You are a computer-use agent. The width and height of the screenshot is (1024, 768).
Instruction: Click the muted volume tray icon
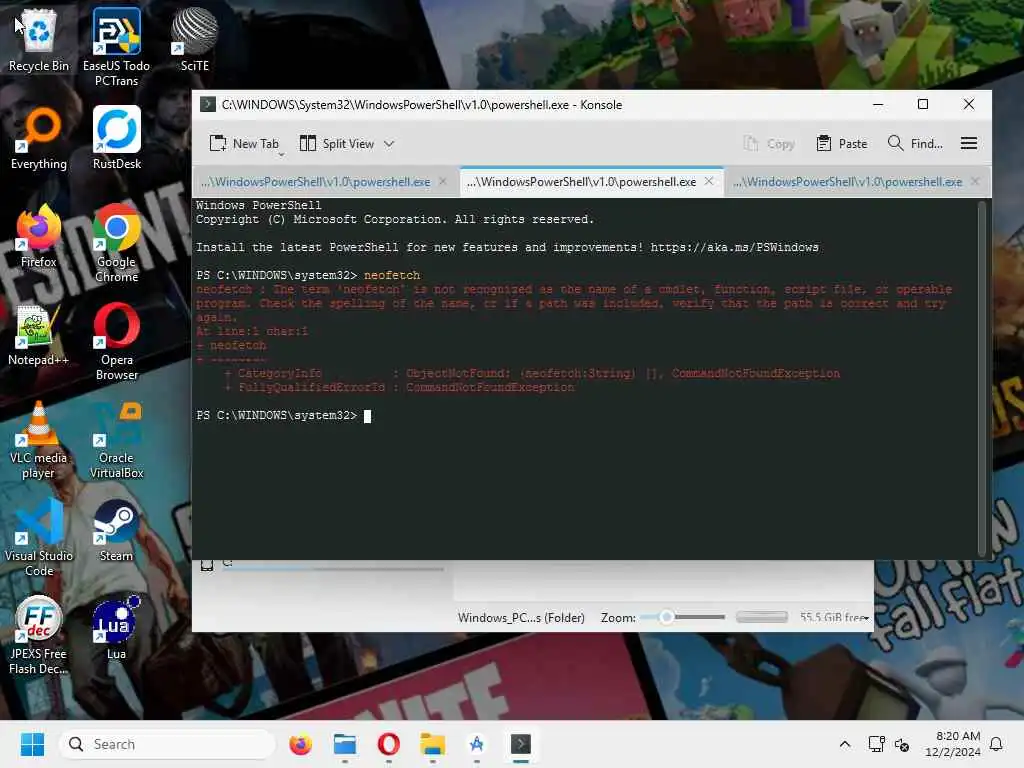point(902,744)
